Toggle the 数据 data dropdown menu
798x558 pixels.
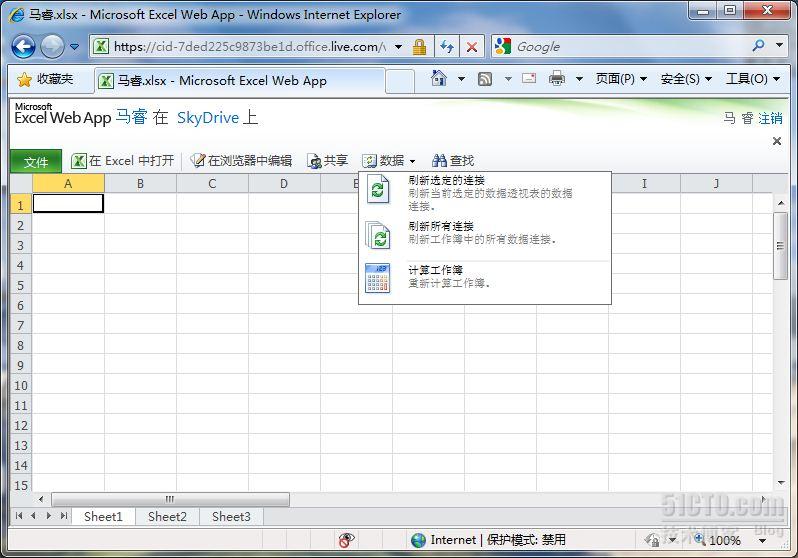pos(389,161)
